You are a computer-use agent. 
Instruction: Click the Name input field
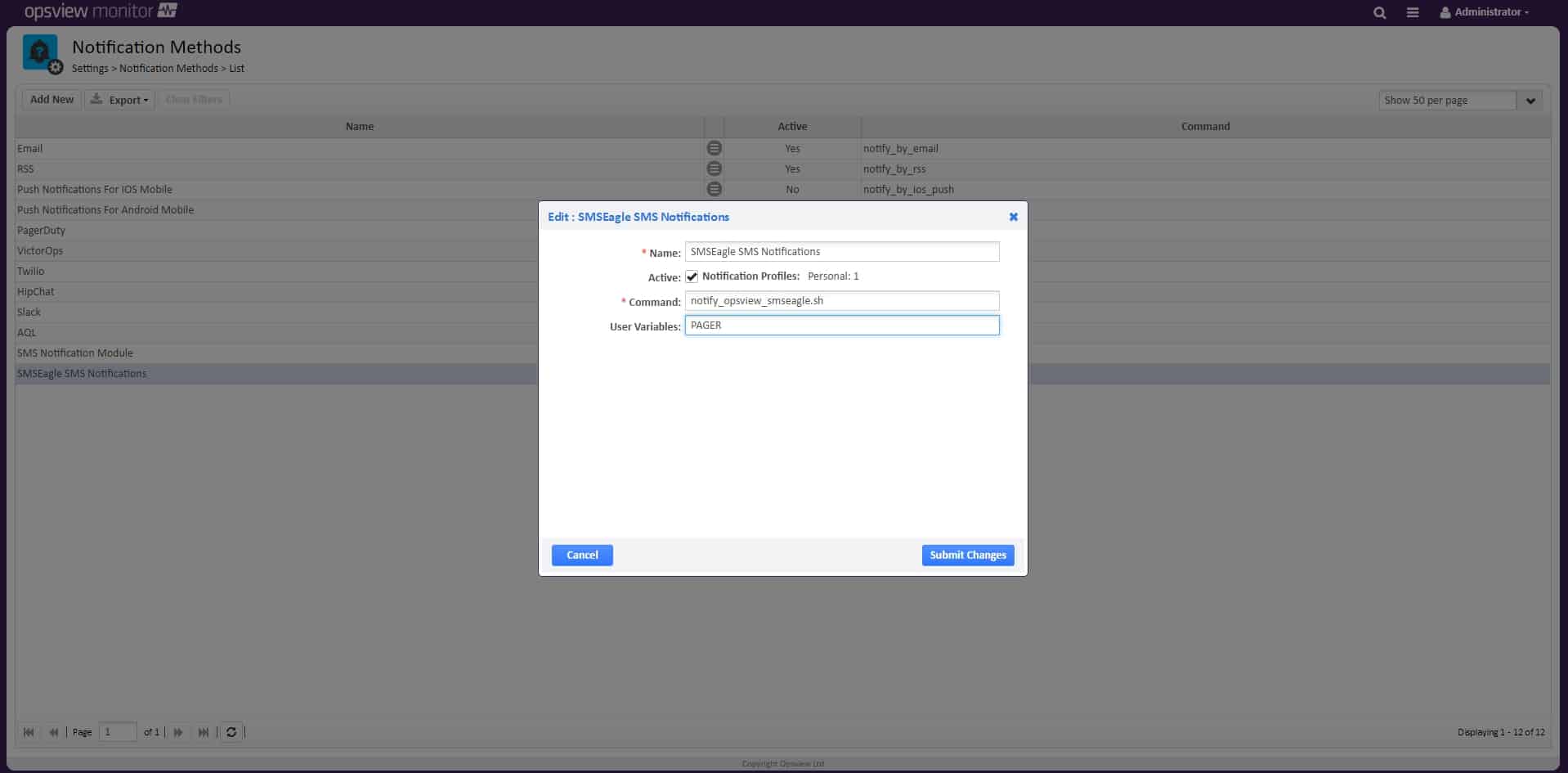pos(842,252)
